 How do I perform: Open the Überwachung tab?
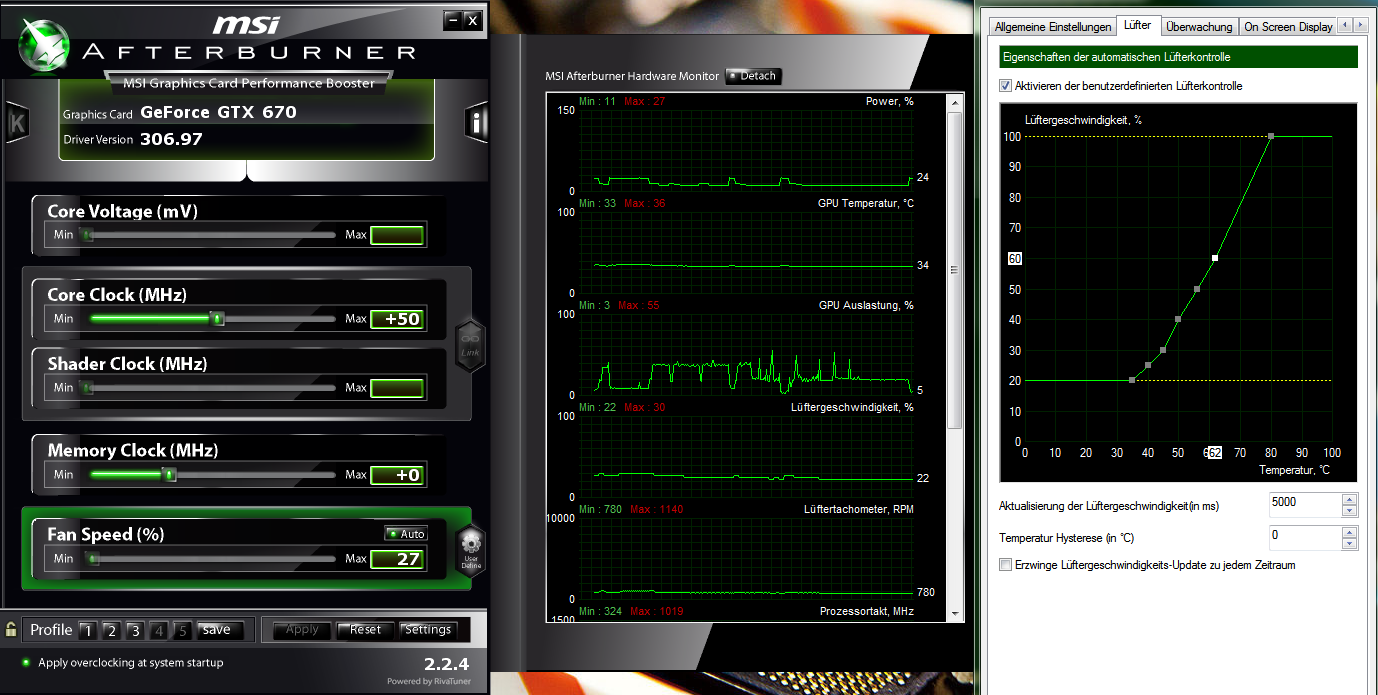[1199, 27]
